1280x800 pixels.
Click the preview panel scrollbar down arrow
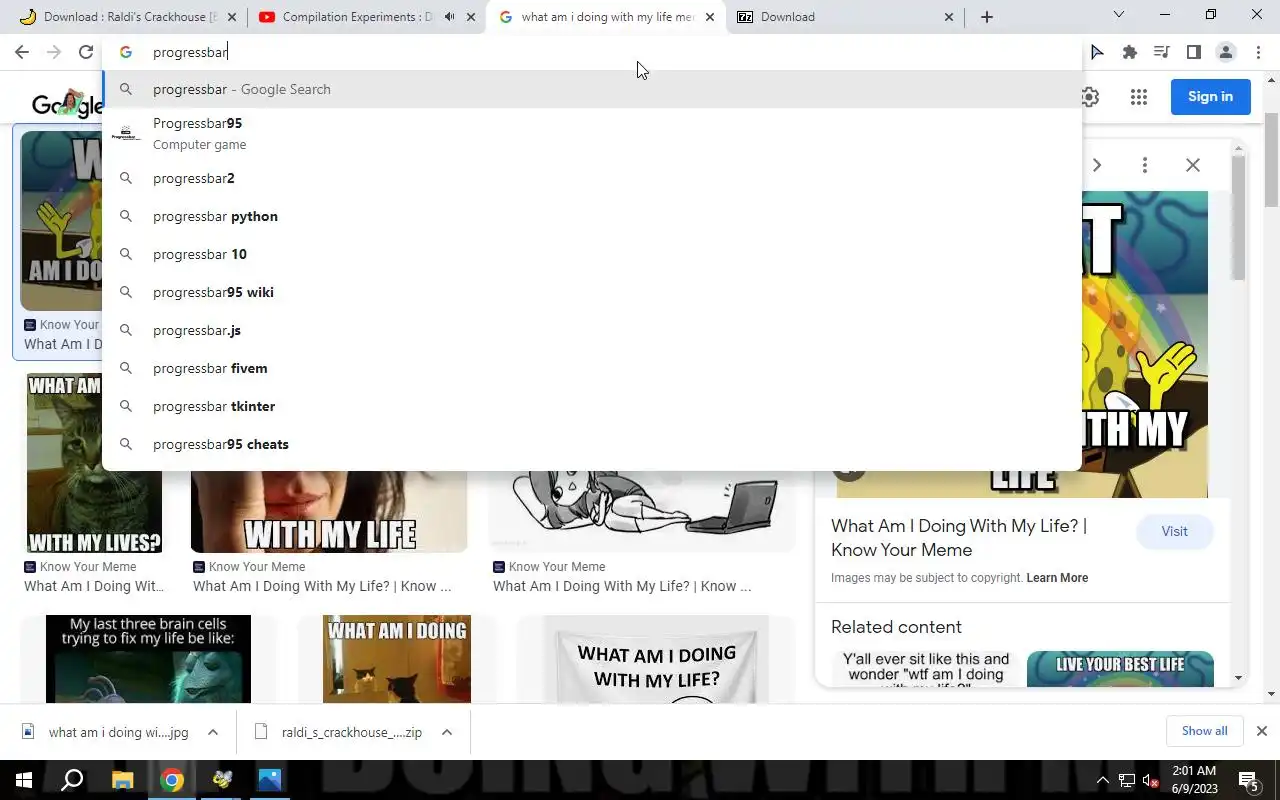(1239, 678)
